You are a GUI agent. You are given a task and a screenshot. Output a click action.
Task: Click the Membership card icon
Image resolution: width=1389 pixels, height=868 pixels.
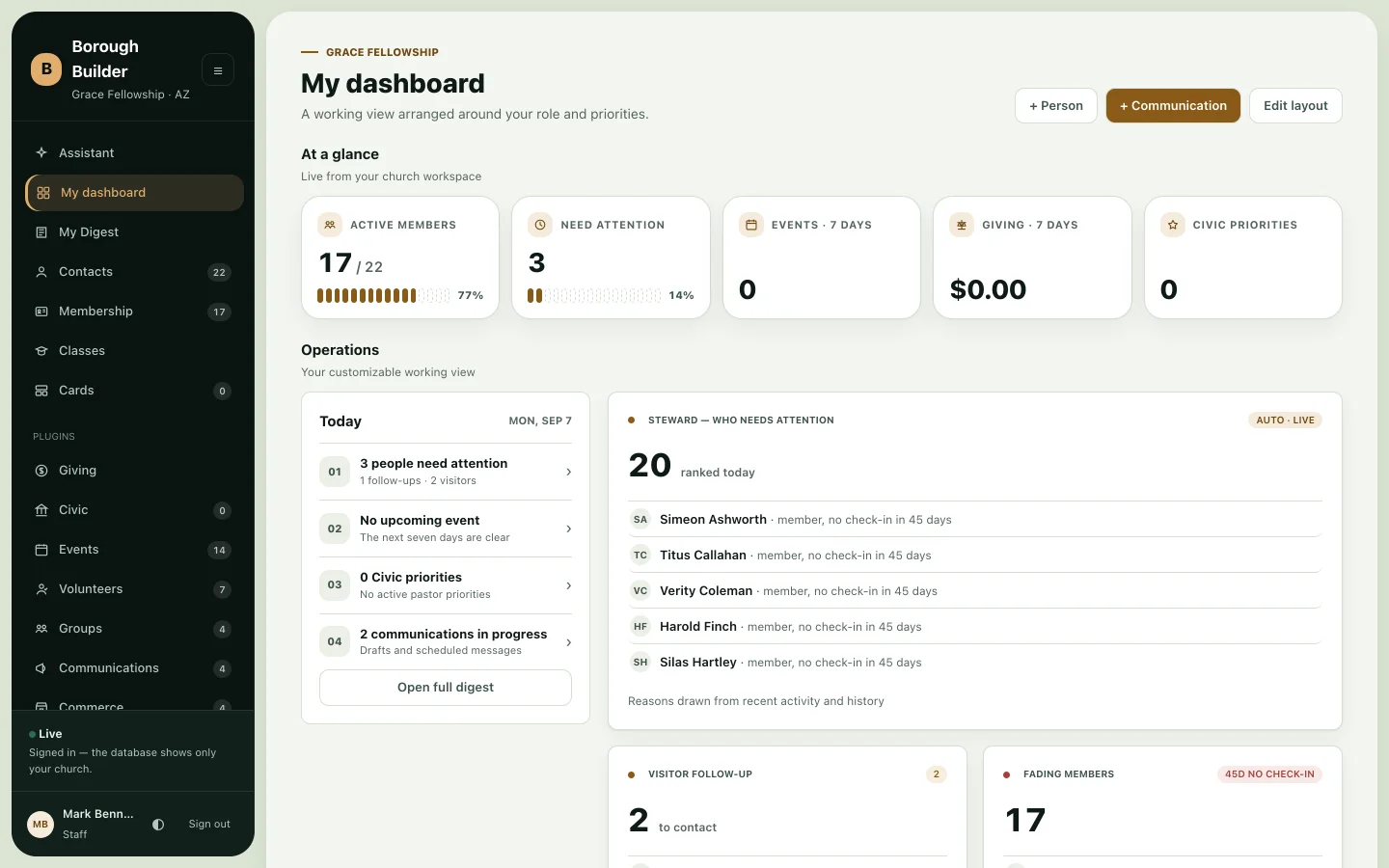(x=41, y=312)
